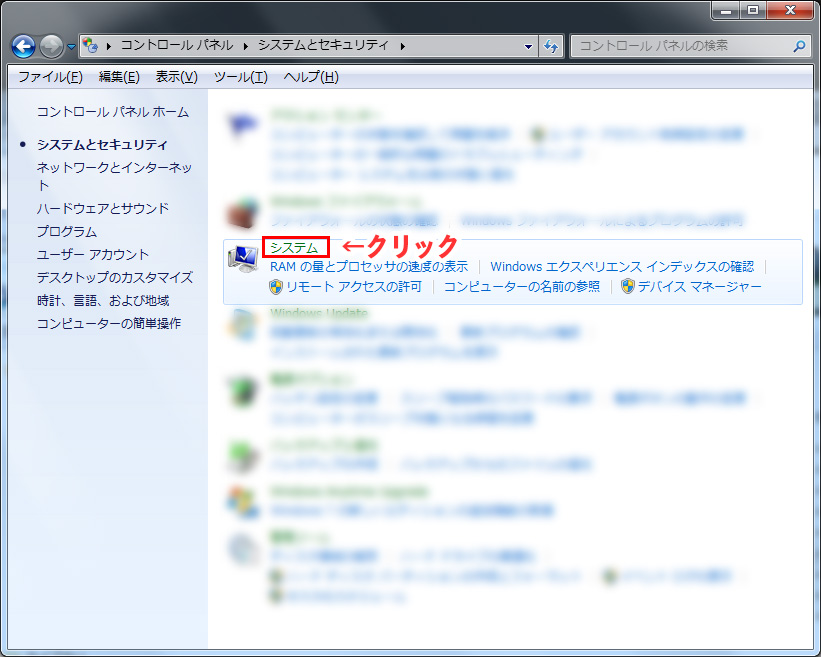The width and height of the screenshot is (821, 657).
Task: Open ユーザー アカウント category
Action: click(x=93, y=254)
